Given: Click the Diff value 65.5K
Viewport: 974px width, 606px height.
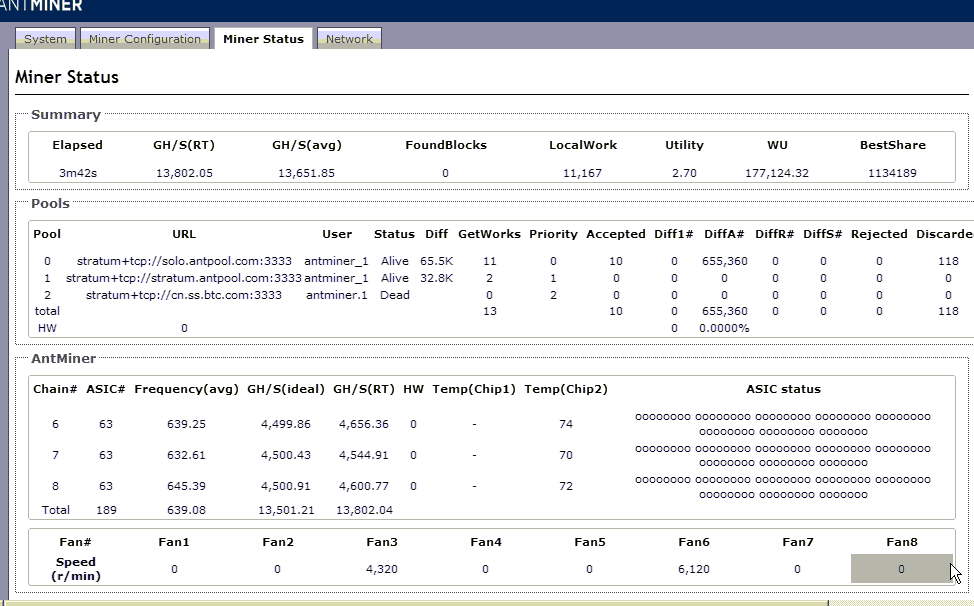Looking at the screenshot, I should (x=437, y=261).
